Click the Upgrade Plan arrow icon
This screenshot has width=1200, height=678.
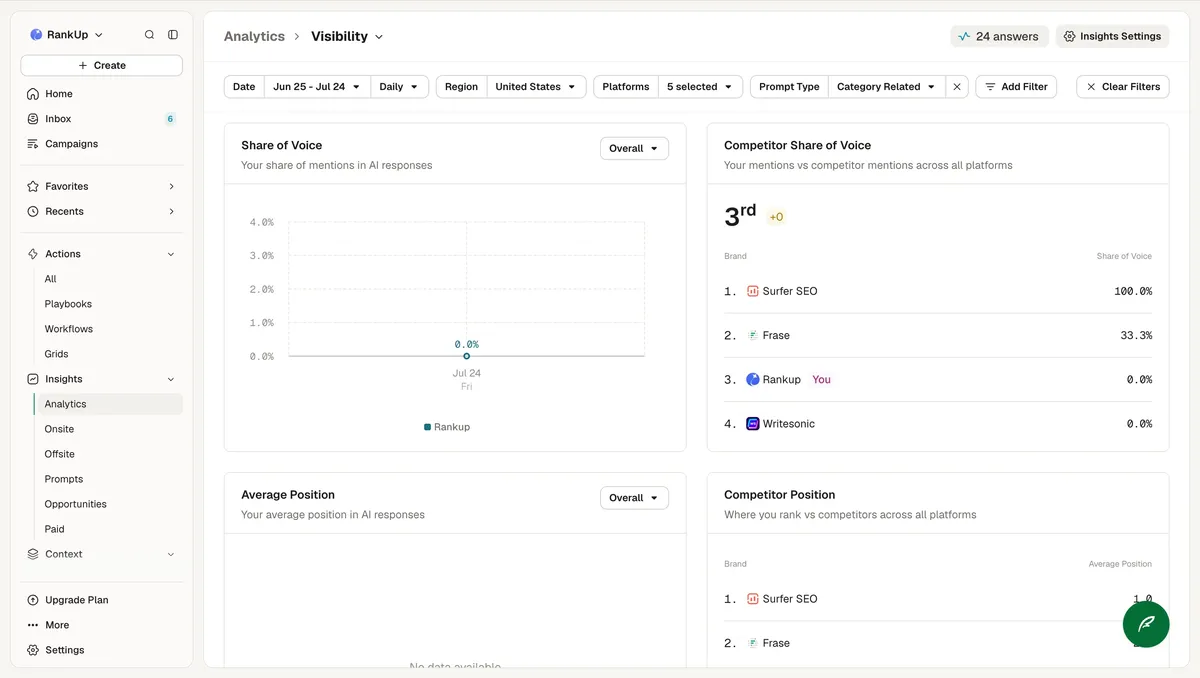click(34, 600)
